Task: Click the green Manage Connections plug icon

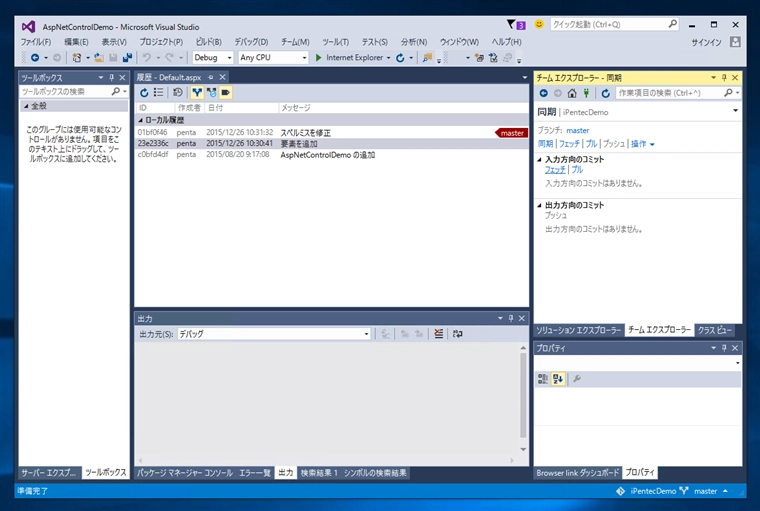Action: point(586,93)
